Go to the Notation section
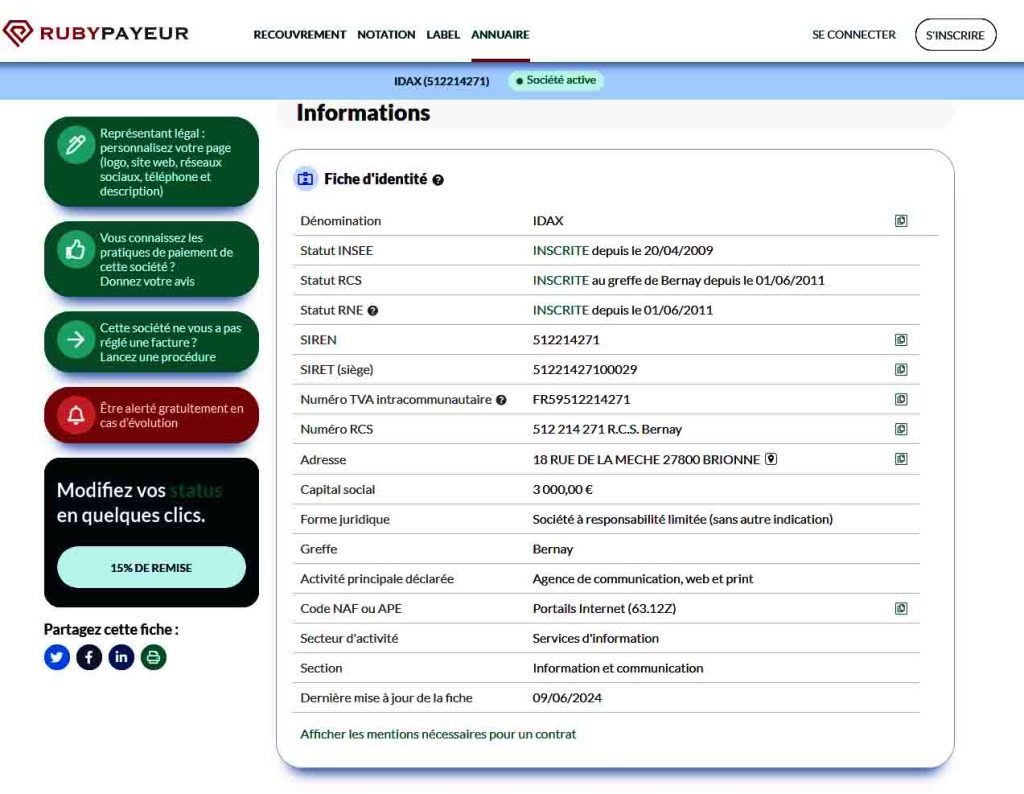 tap(386, 35)
